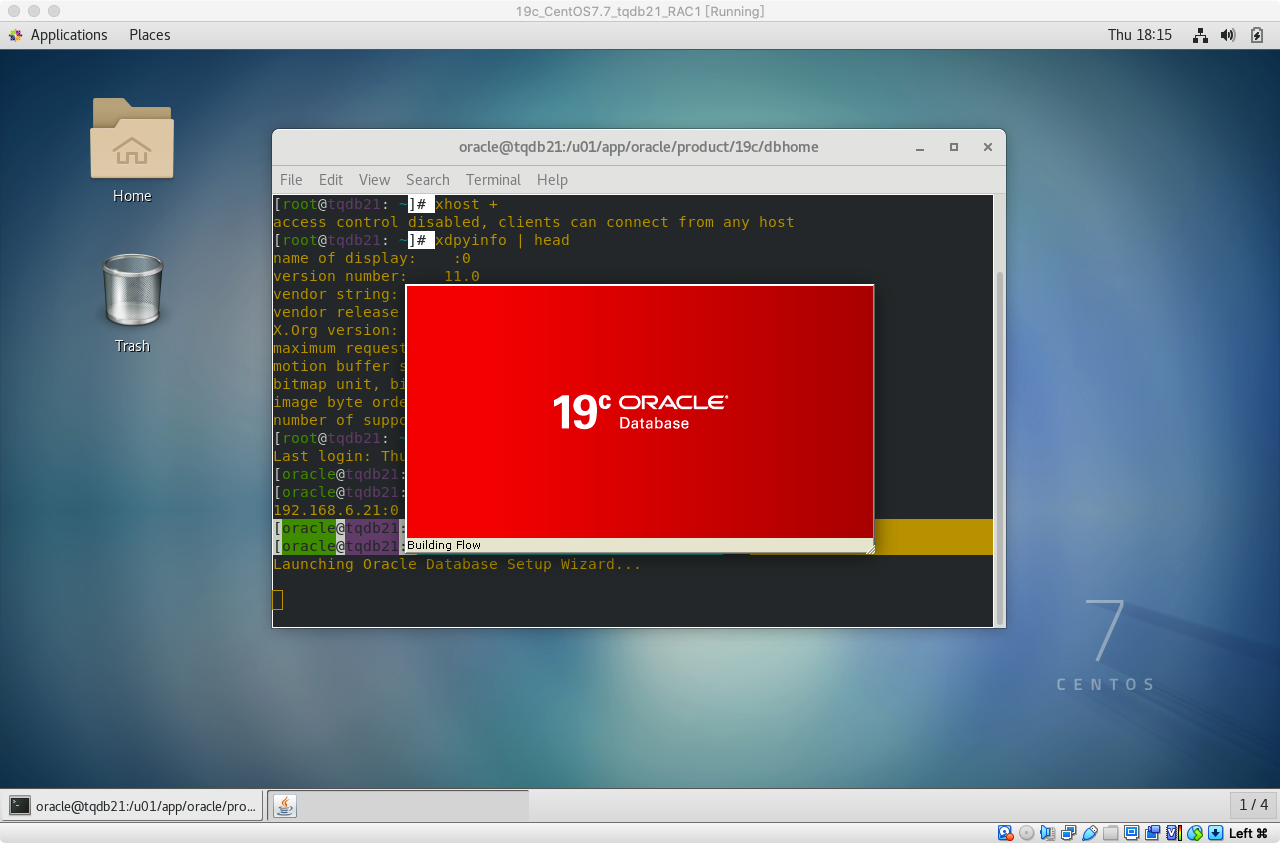This screenshot has height=843, width=1280.
Task: Click the battery power icon in top panel
Action: click(x=1257, y=35)
